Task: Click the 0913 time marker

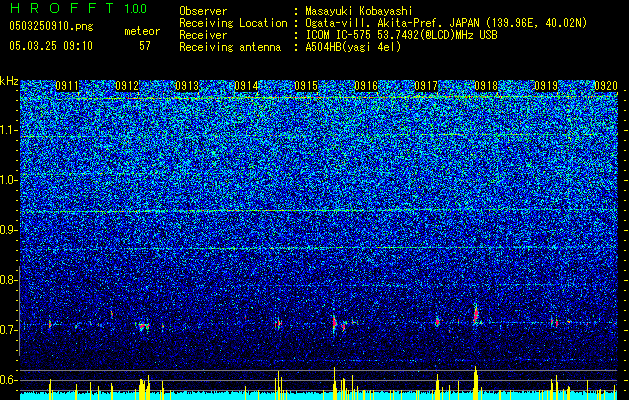Action: (187, 86)
